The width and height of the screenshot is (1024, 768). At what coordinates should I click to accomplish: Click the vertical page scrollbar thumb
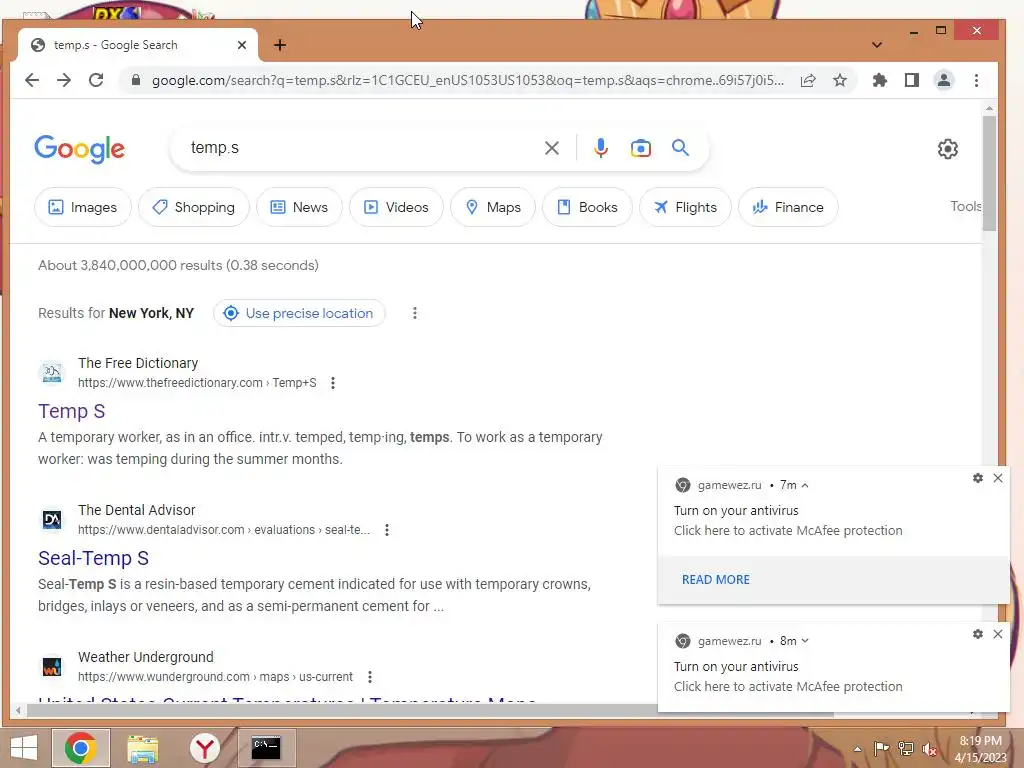(x=989, y=173)
